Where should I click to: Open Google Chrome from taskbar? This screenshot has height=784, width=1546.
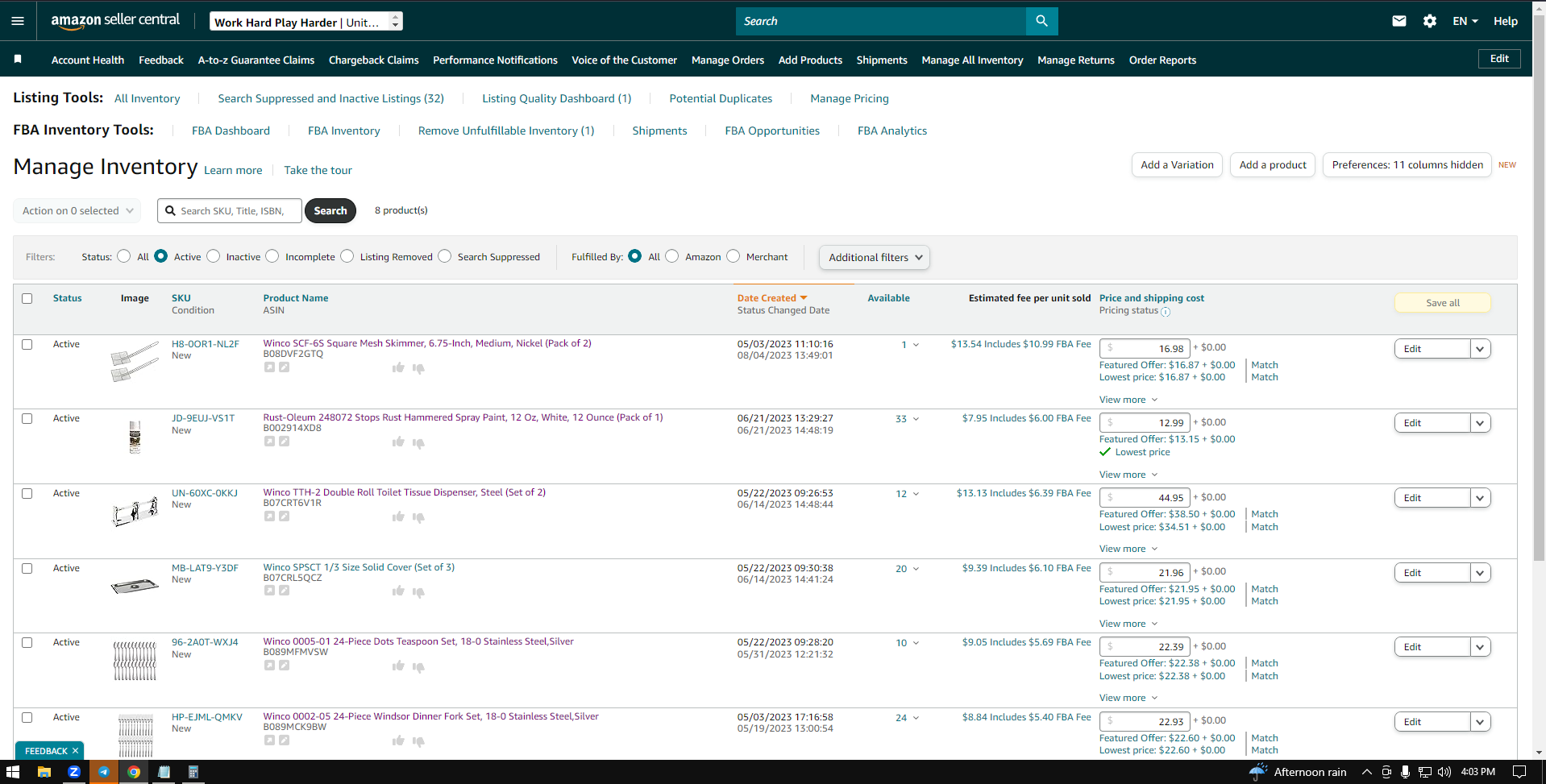click(x=134, y=772)
